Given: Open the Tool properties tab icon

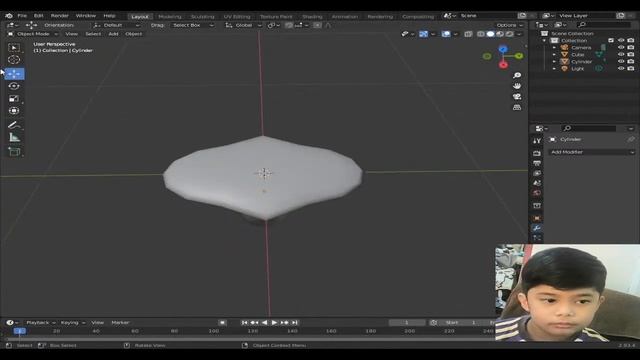Looking at the screenshot, I should (x=537, y=141).
